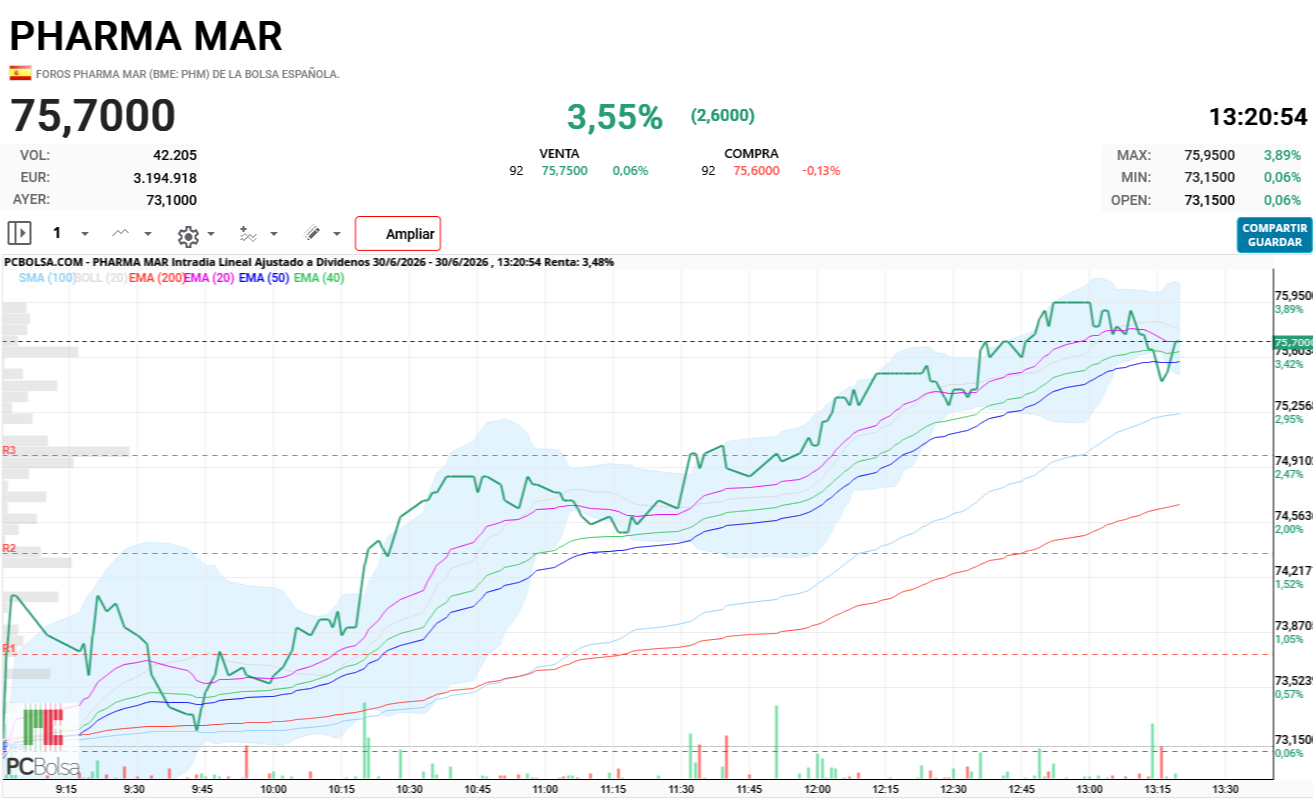Expand the indicators dropdown arrow
Screen dimensions: 1313x798
pos(274,234)
